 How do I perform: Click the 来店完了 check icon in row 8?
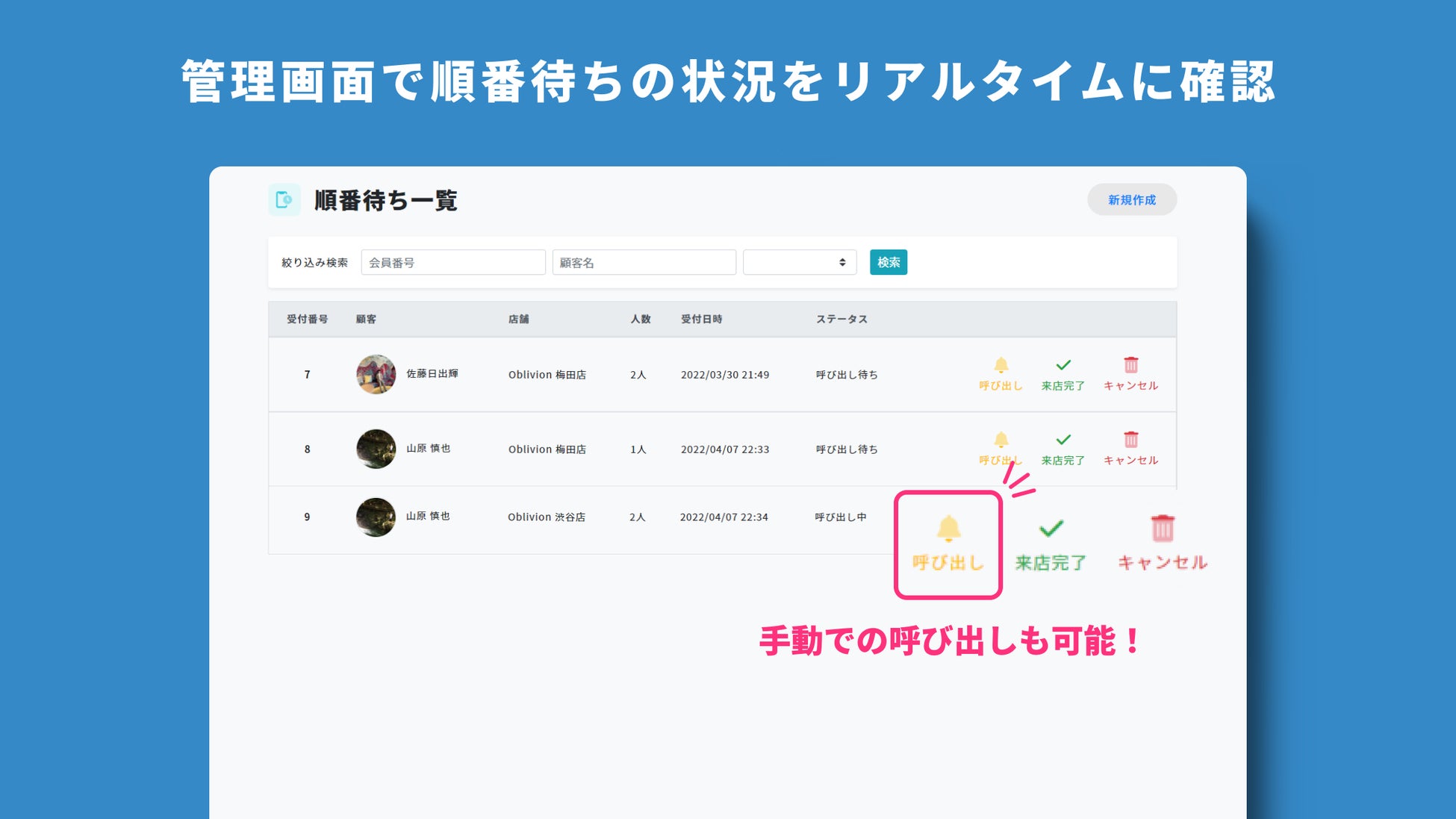1063,440
